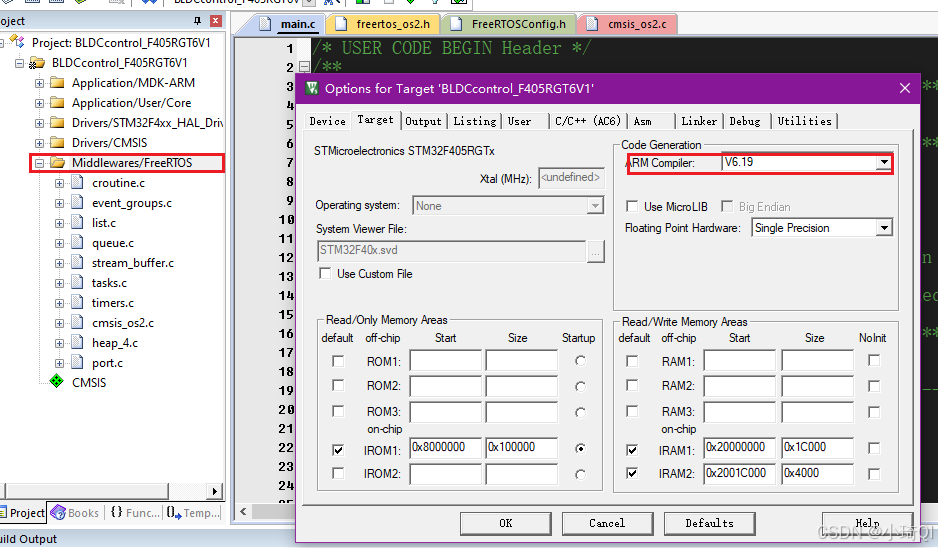Click the croutine.c file icon
938x548 pixels.
pyautogui.click(x=77, y=182)
